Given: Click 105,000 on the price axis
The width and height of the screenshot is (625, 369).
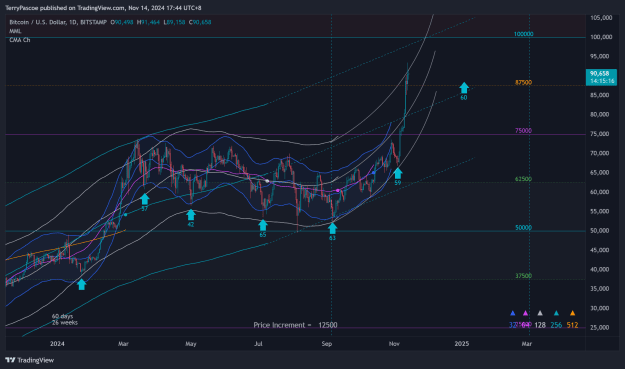Looking at the screenshot, I should pyautogui.click(x=601, y=18).
